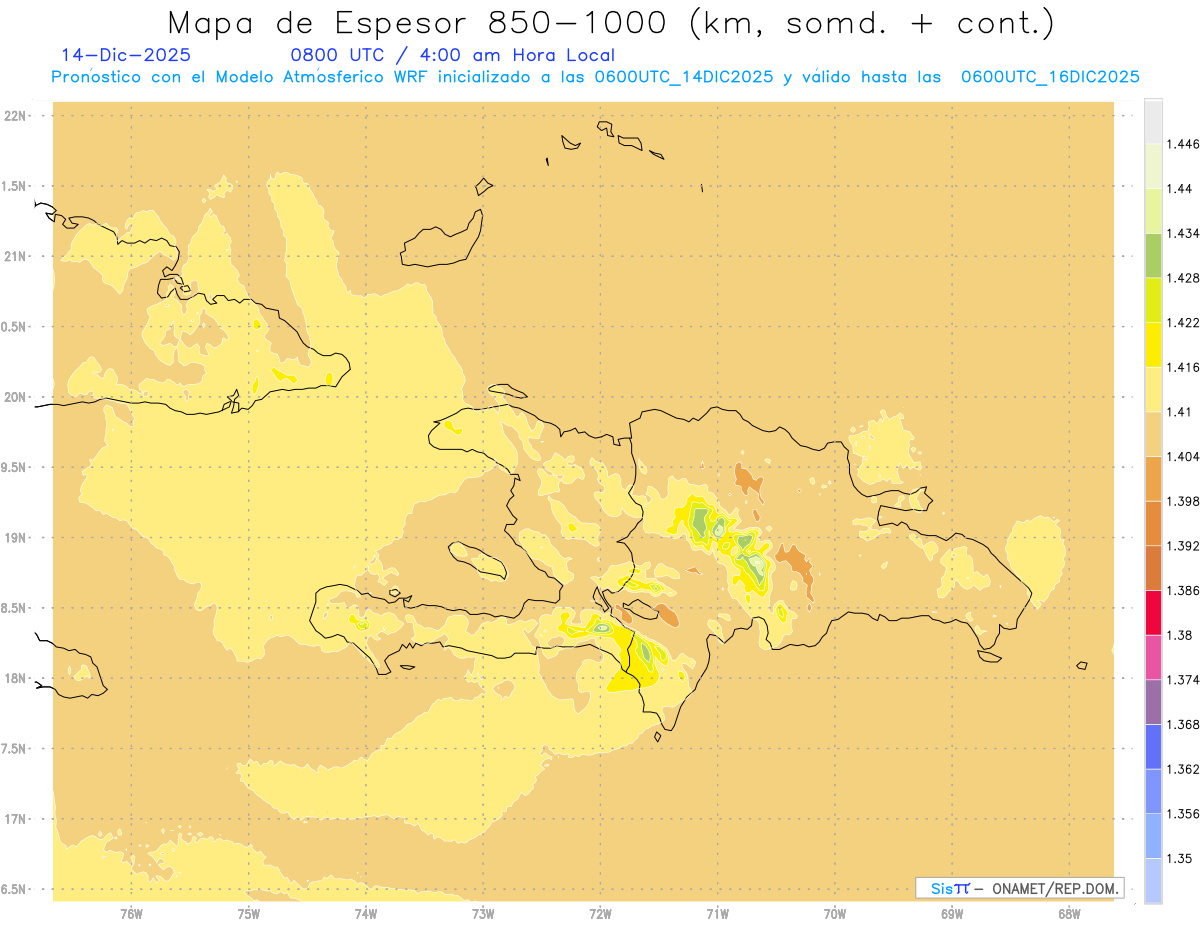Click the '22N' latitude label
The image size is (1200, 927).
point(16,116)
